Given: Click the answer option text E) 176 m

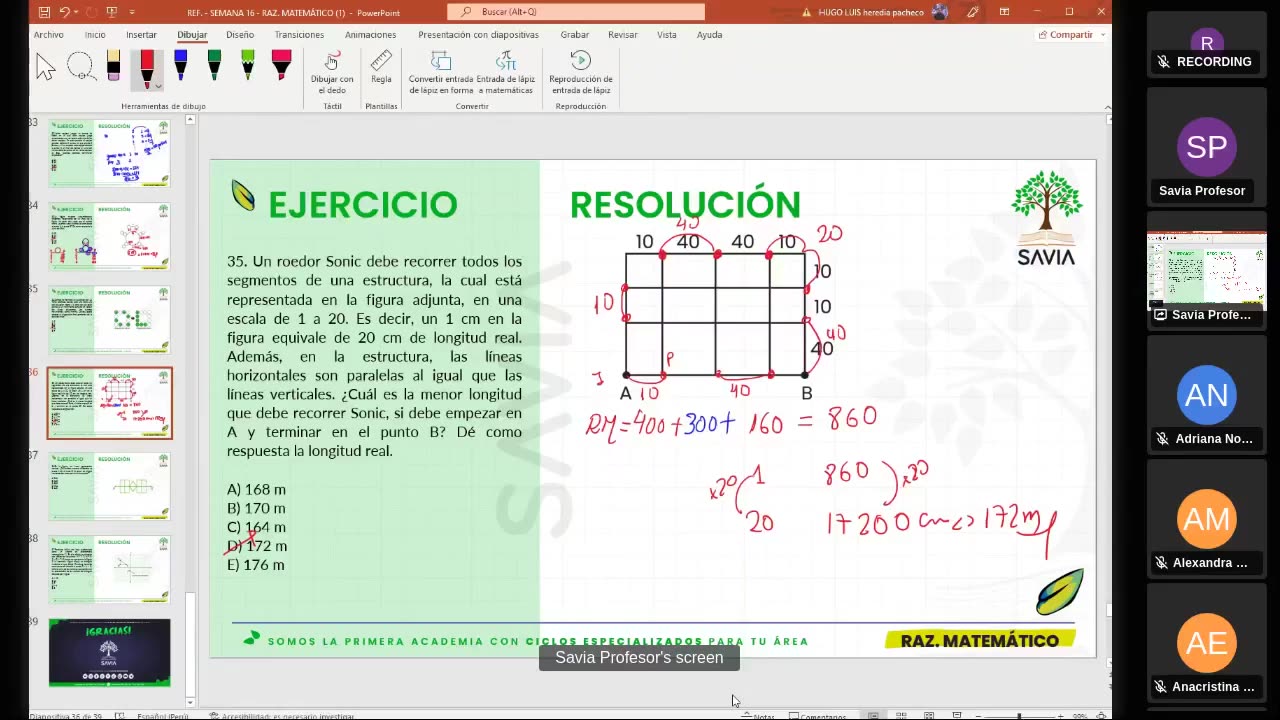Looking at the screenshot, I should coord(256,565).
